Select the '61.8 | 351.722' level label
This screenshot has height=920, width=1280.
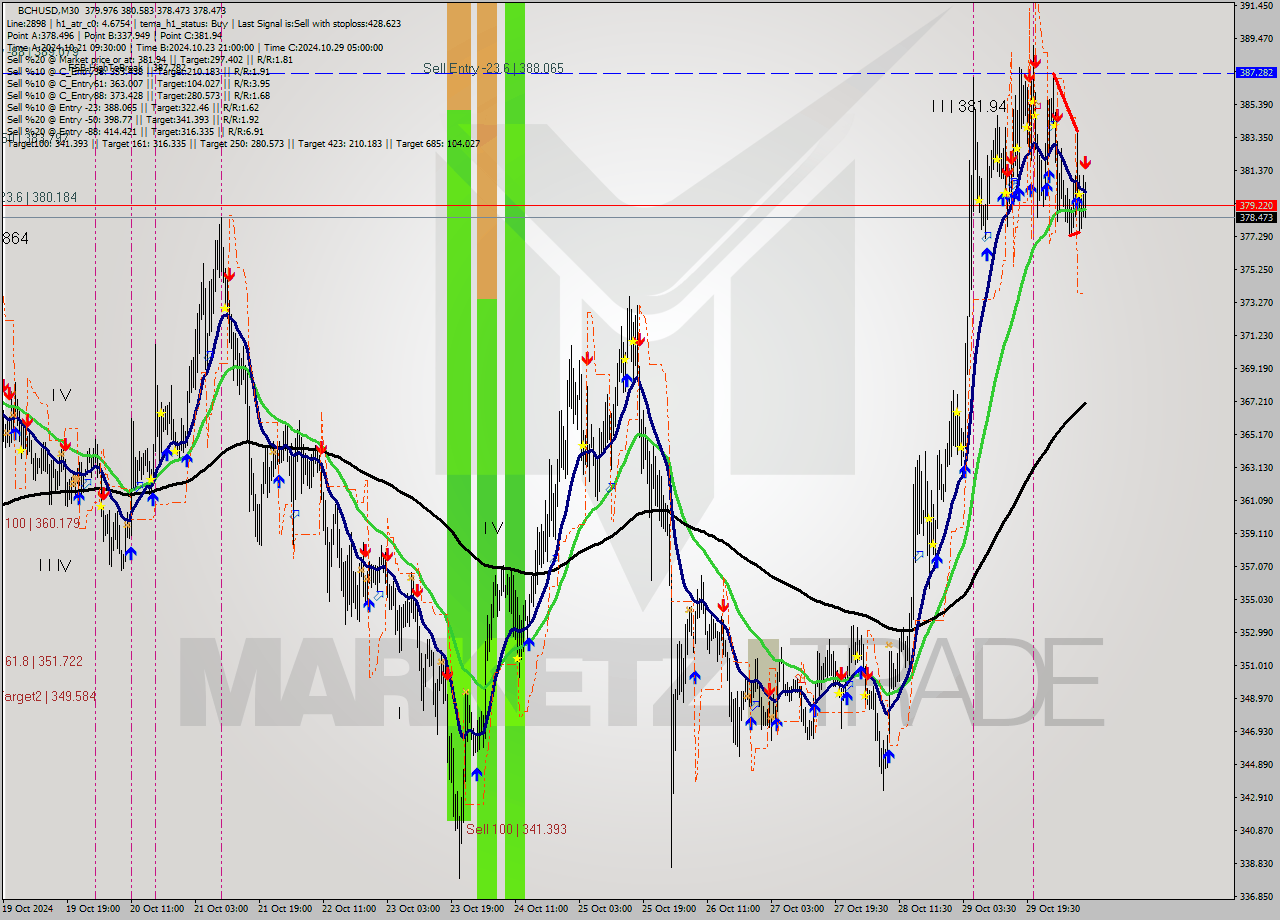pos(44,662)
